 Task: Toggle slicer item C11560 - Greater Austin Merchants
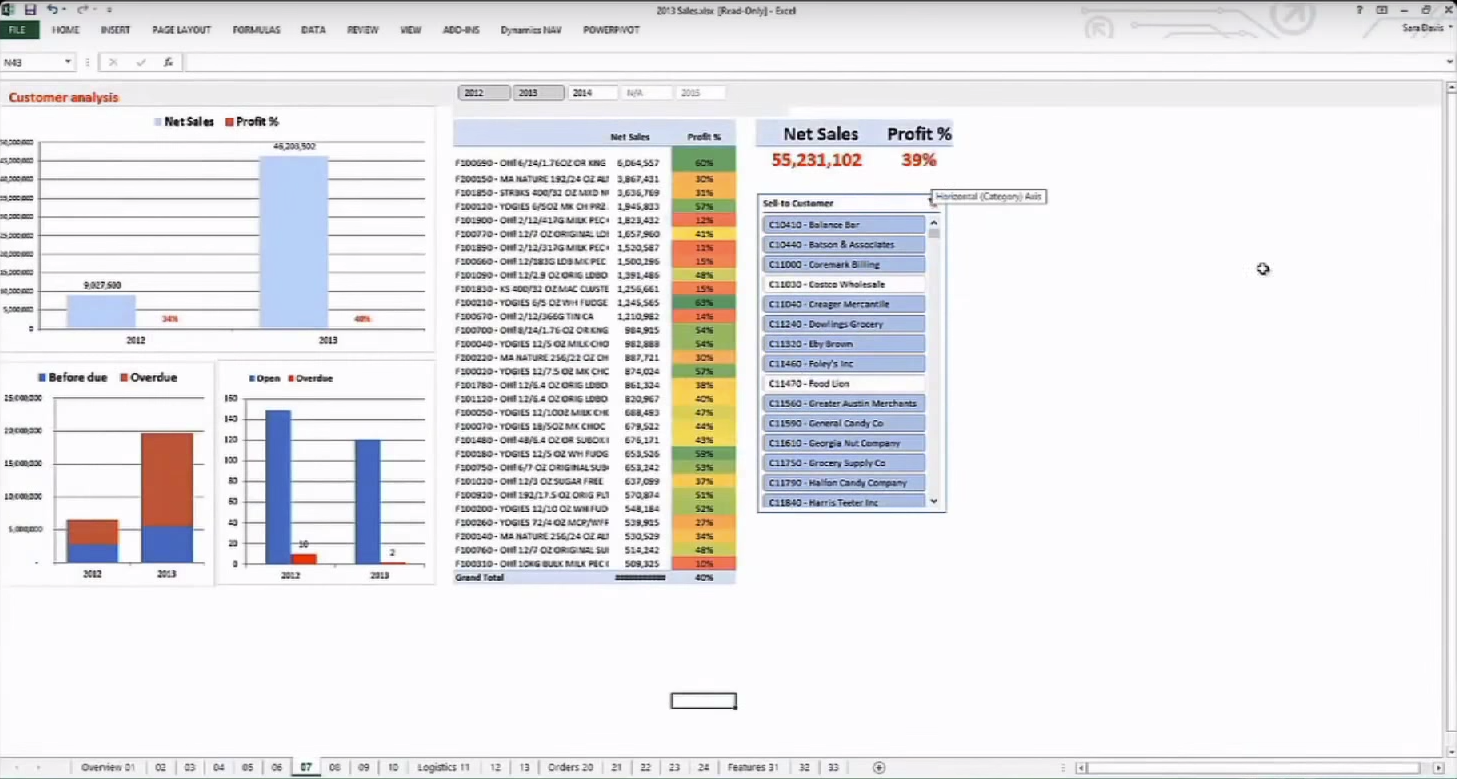(844, 404)
